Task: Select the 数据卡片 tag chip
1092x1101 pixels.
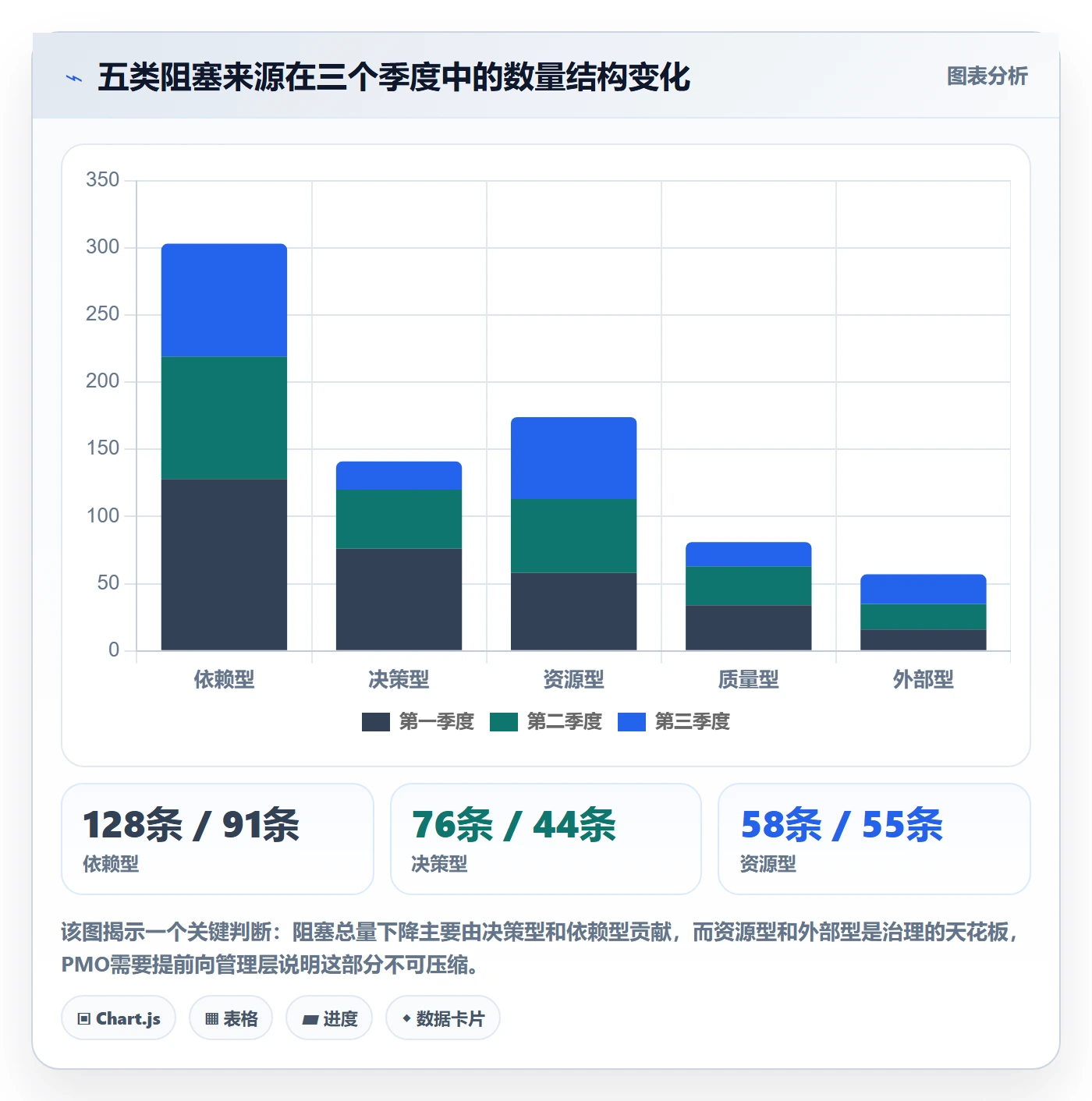Action: click(443, 1018)
